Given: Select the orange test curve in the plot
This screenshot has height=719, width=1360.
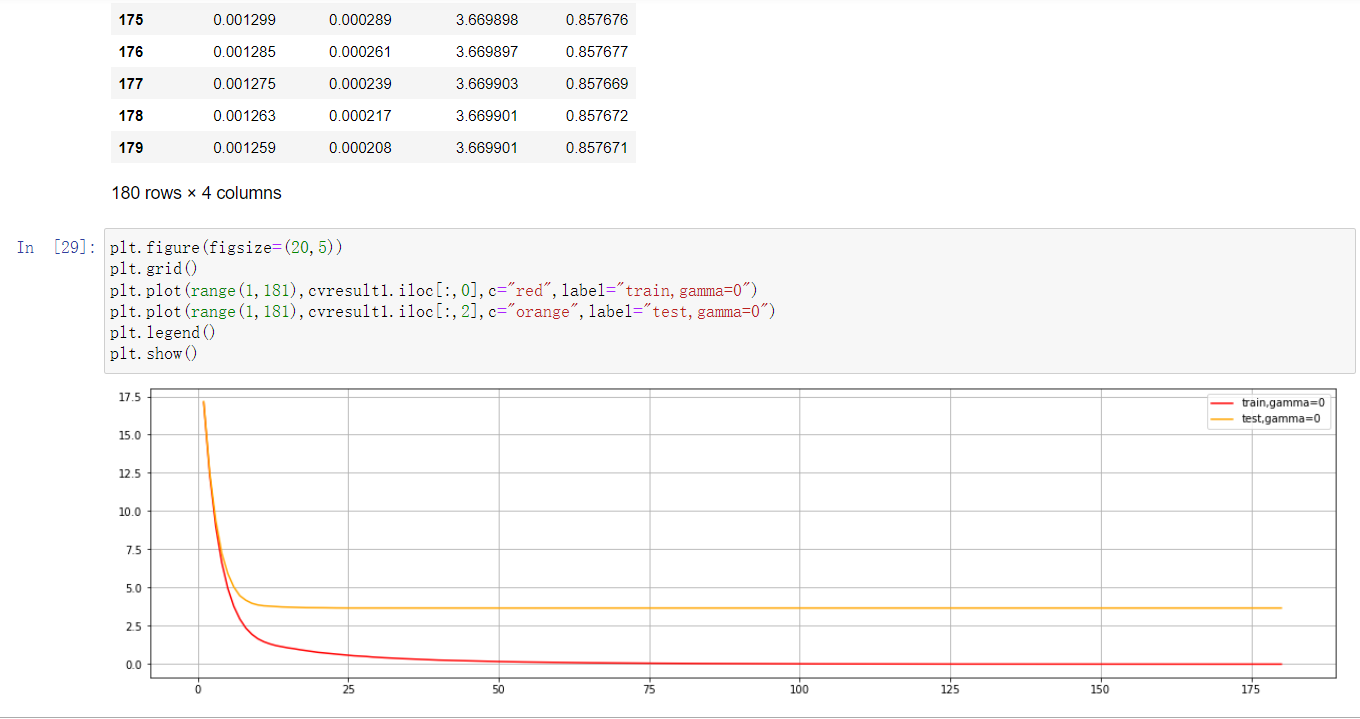Looking at the screenshot, I should (x=700, y=606).
